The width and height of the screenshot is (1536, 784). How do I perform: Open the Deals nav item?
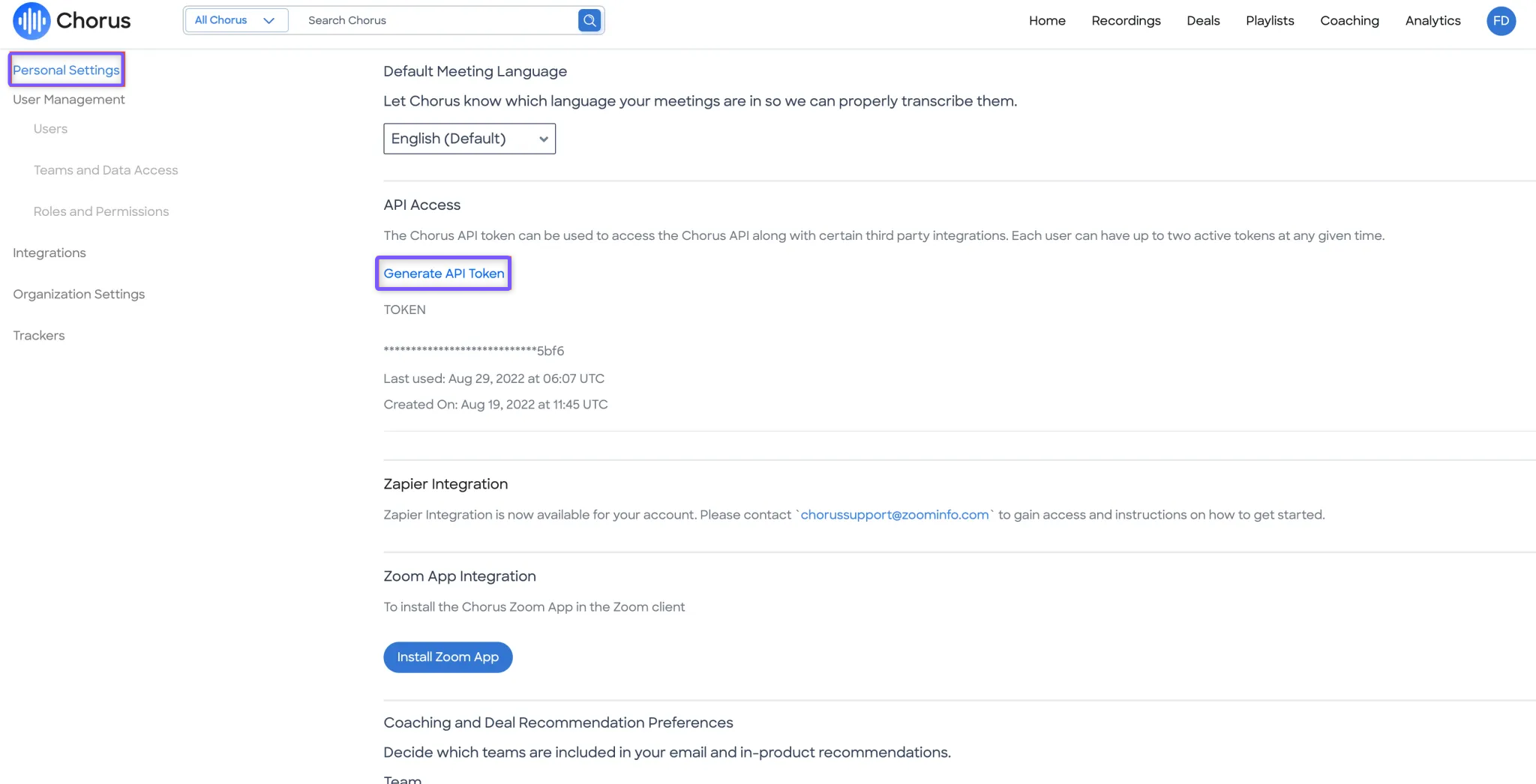pos(1203,20)
